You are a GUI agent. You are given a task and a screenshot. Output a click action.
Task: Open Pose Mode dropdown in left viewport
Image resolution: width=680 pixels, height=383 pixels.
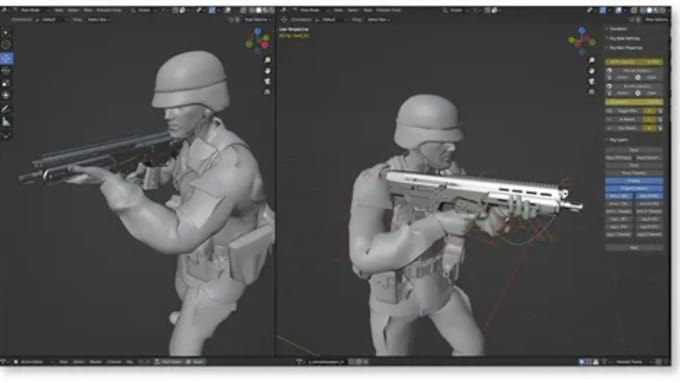click(30, 10)
